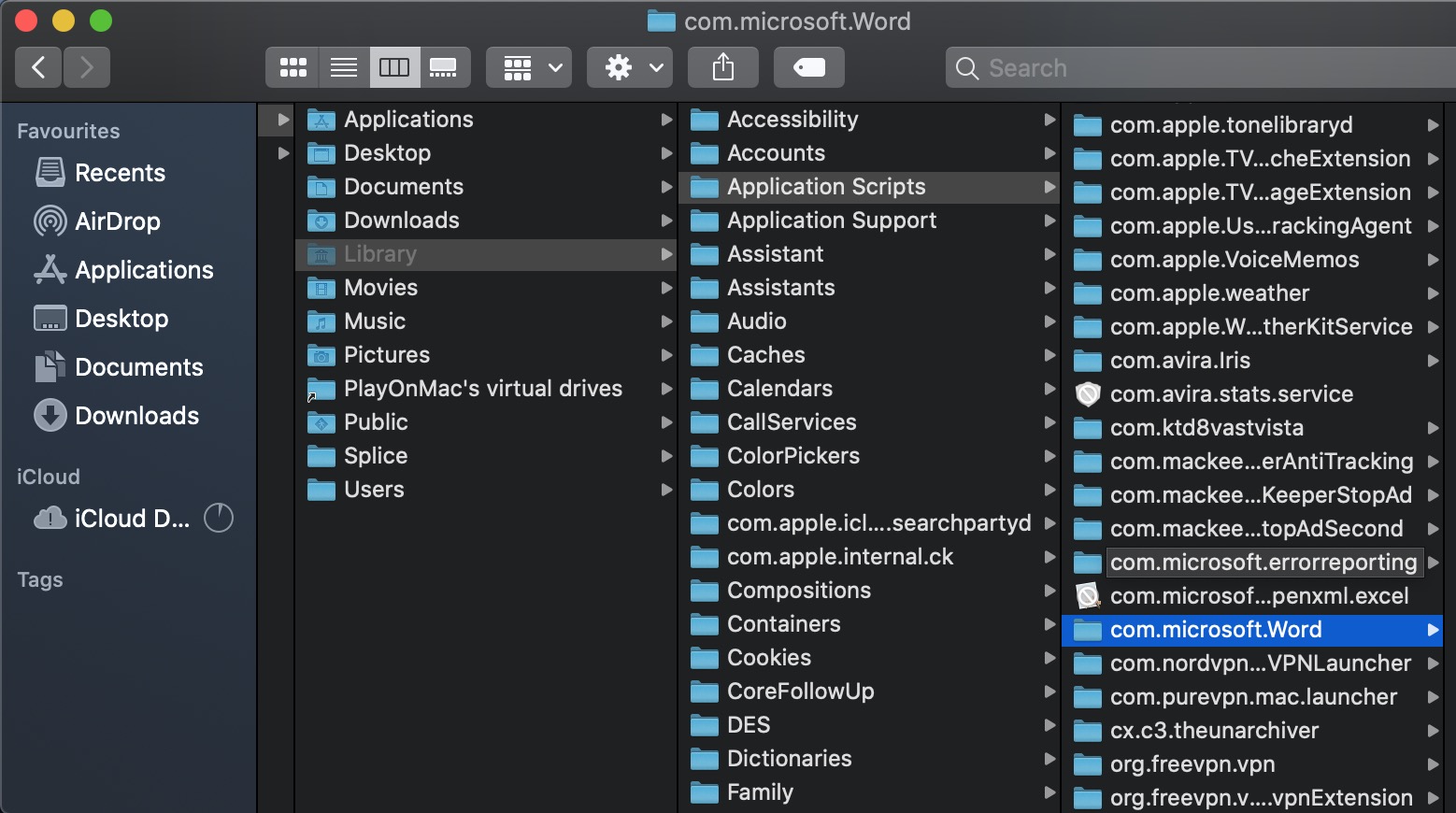
Task: Click the iCloud Drive sync progress indicator
Action: point(219,518)
